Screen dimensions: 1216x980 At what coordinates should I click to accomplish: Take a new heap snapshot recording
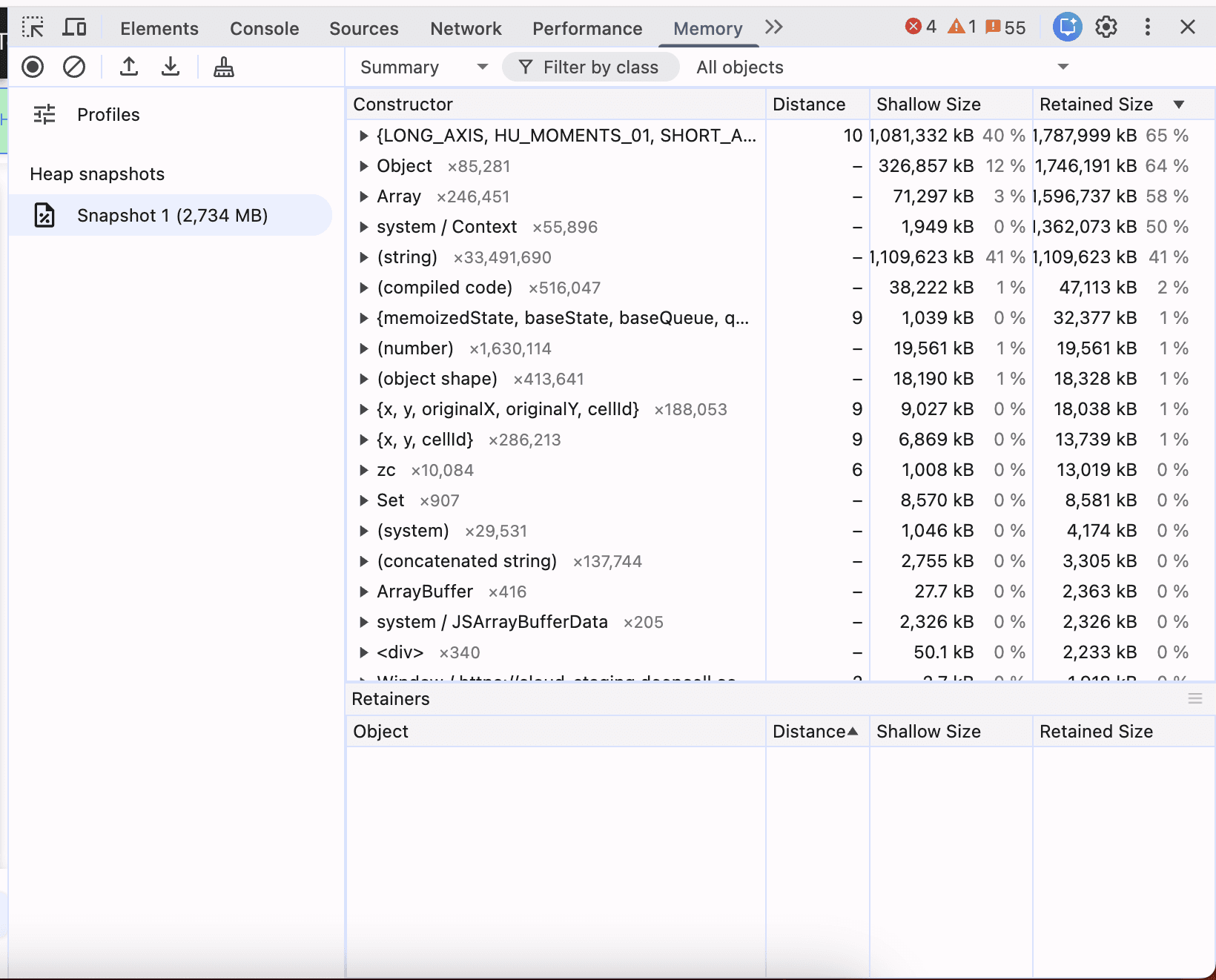click(33, 67)
